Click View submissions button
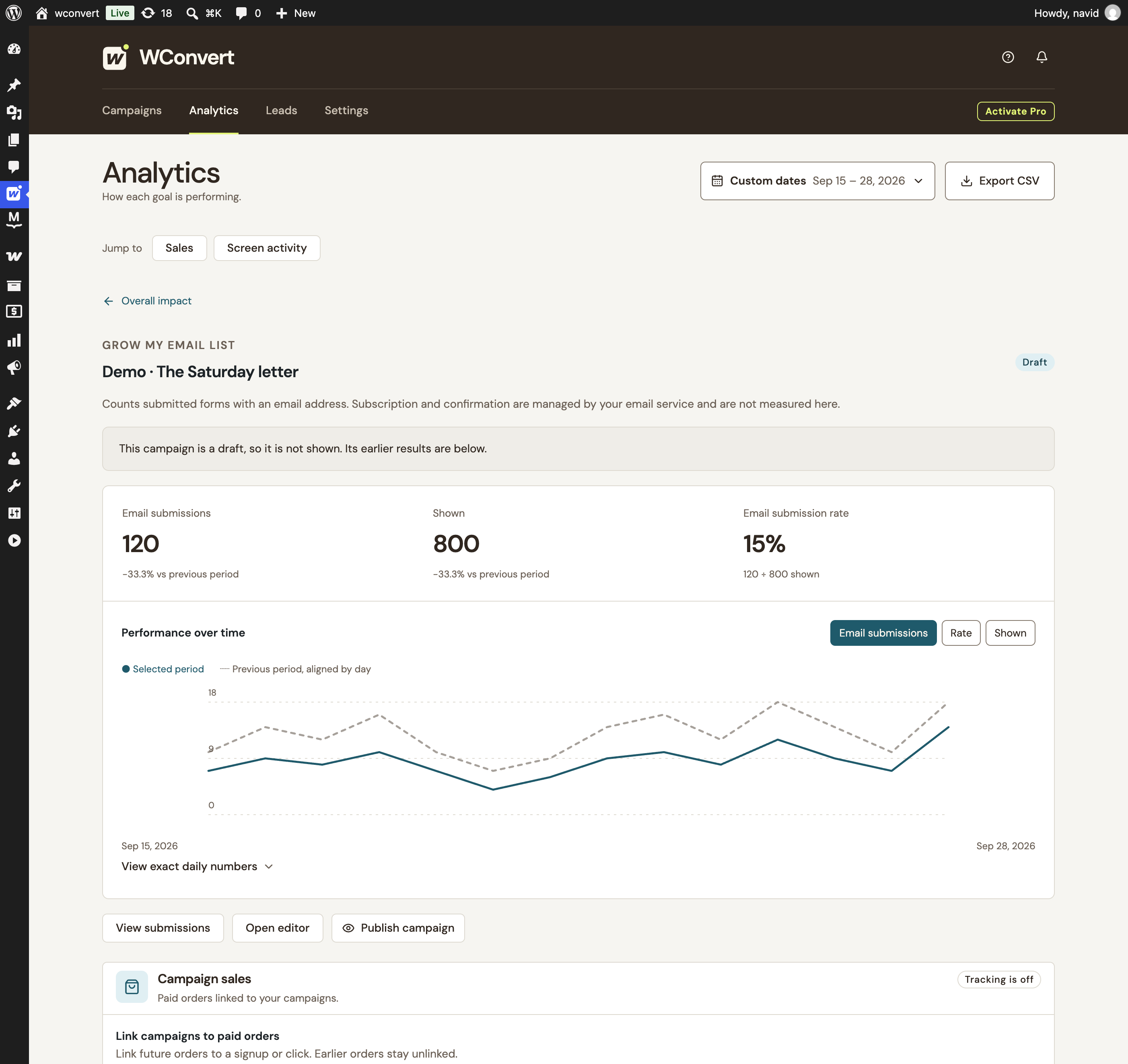Screen dimensions: 1128x1064 click(x=163, y=928)
